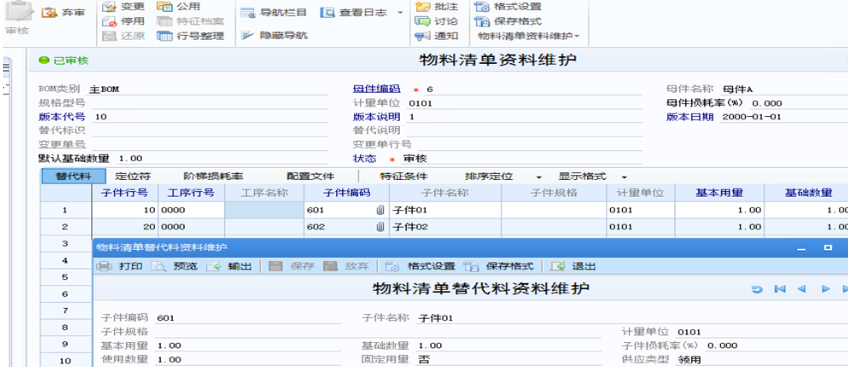Select the 特征条件 tab
Screen dimensions: 848x367
pyautogui.click(x=403, y=177)
